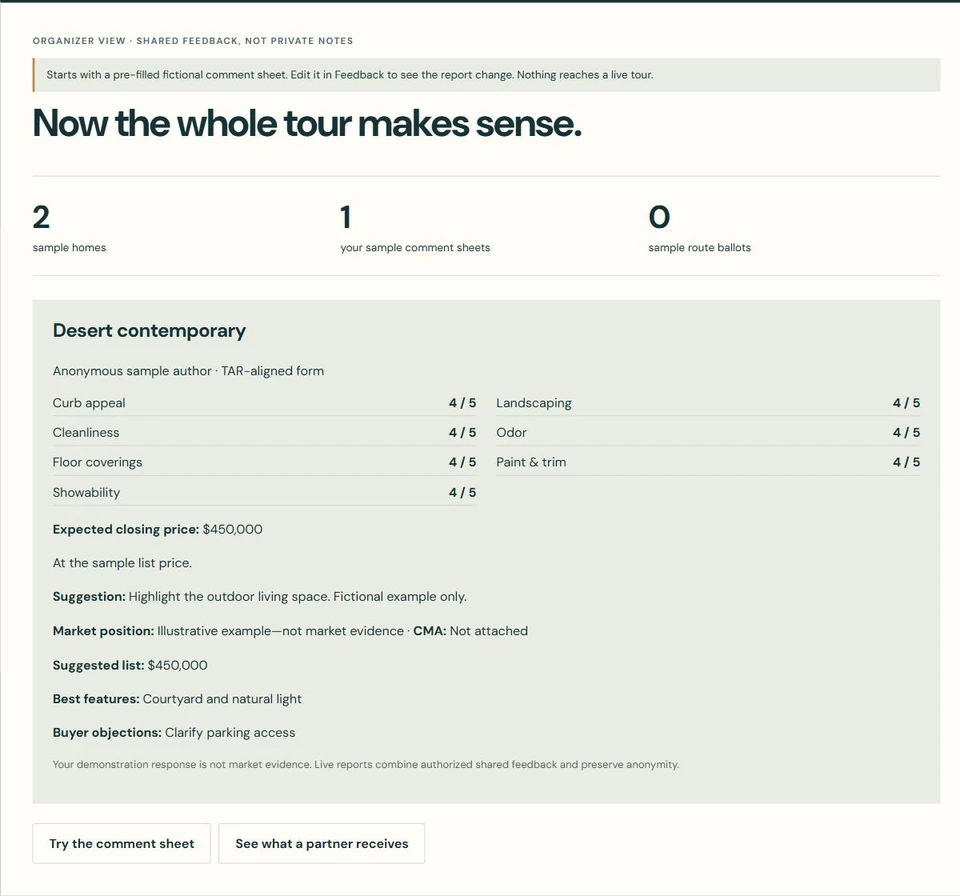Screen dimensions: 960x896
Task: Click the 'sample route ballots' label
Action: [699, 247]
